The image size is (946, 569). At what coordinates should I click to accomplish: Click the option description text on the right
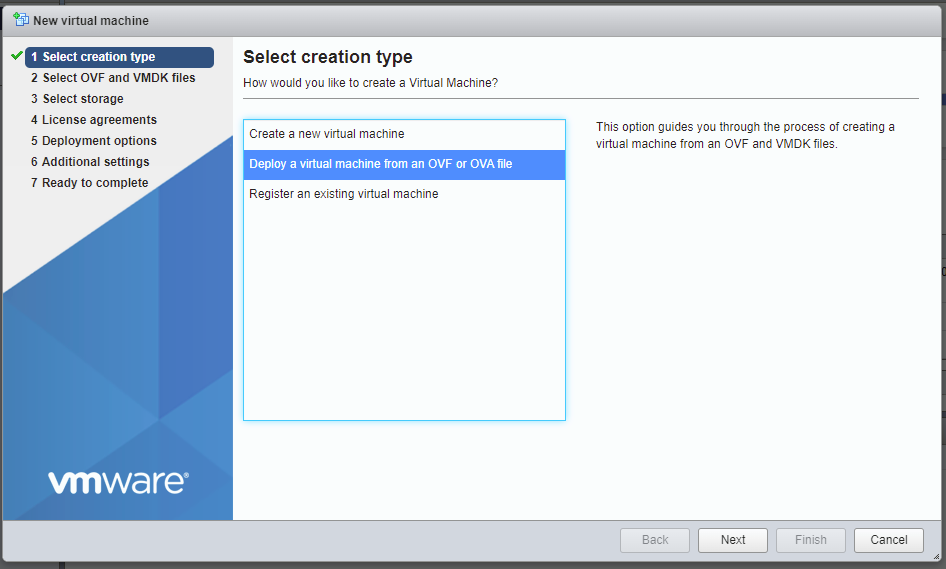click(x=745, y=135)
